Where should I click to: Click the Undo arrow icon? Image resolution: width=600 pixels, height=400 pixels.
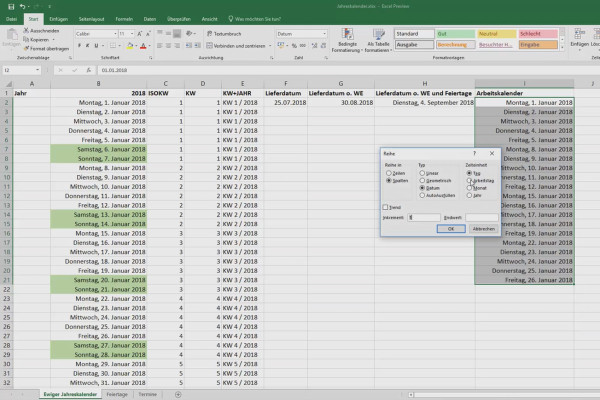click(x=22, y=7)
